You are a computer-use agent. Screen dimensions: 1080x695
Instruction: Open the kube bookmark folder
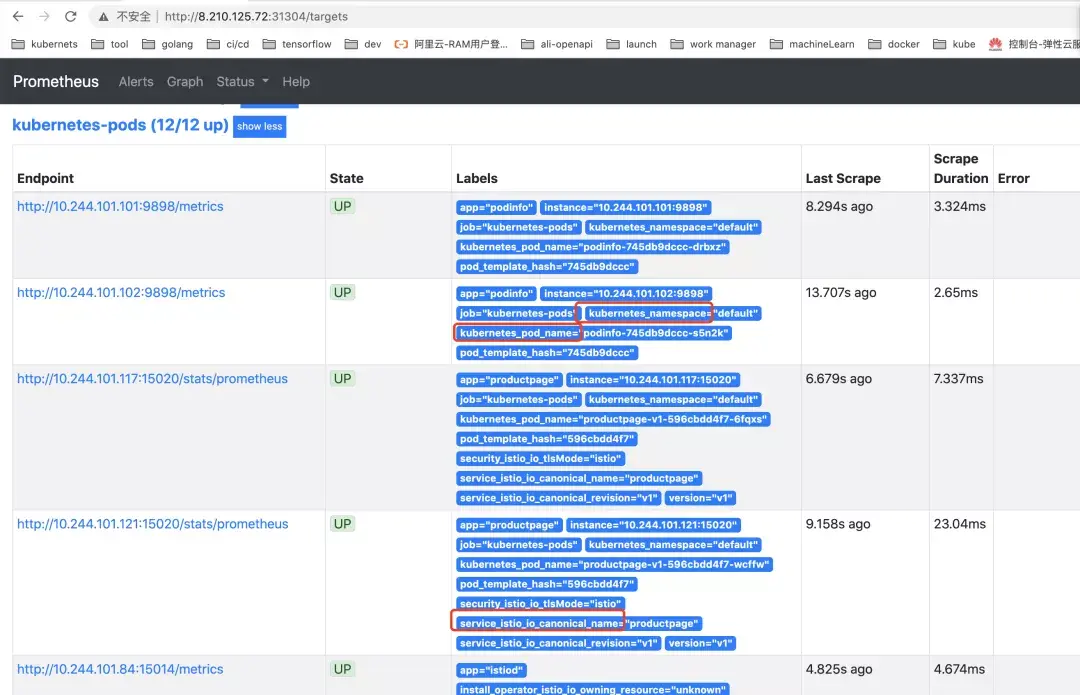(x=954, y=44)
